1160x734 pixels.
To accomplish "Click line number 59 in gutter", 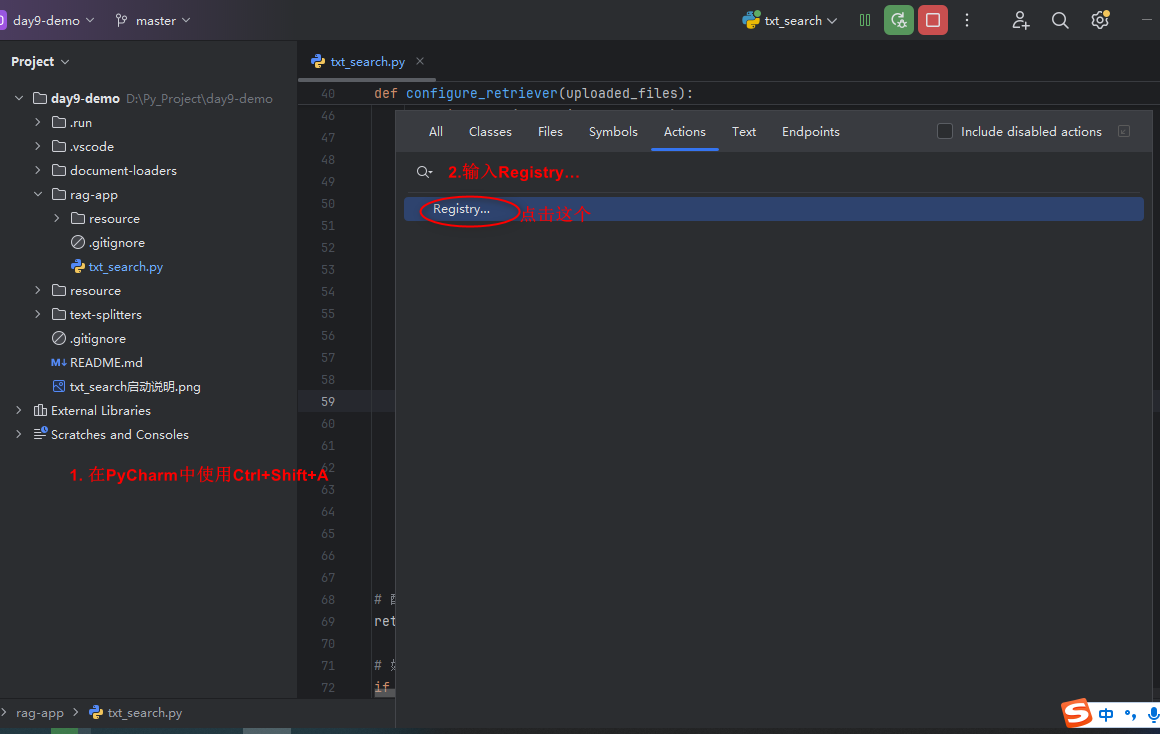I will pyautogui.click(x=328, y=402).
